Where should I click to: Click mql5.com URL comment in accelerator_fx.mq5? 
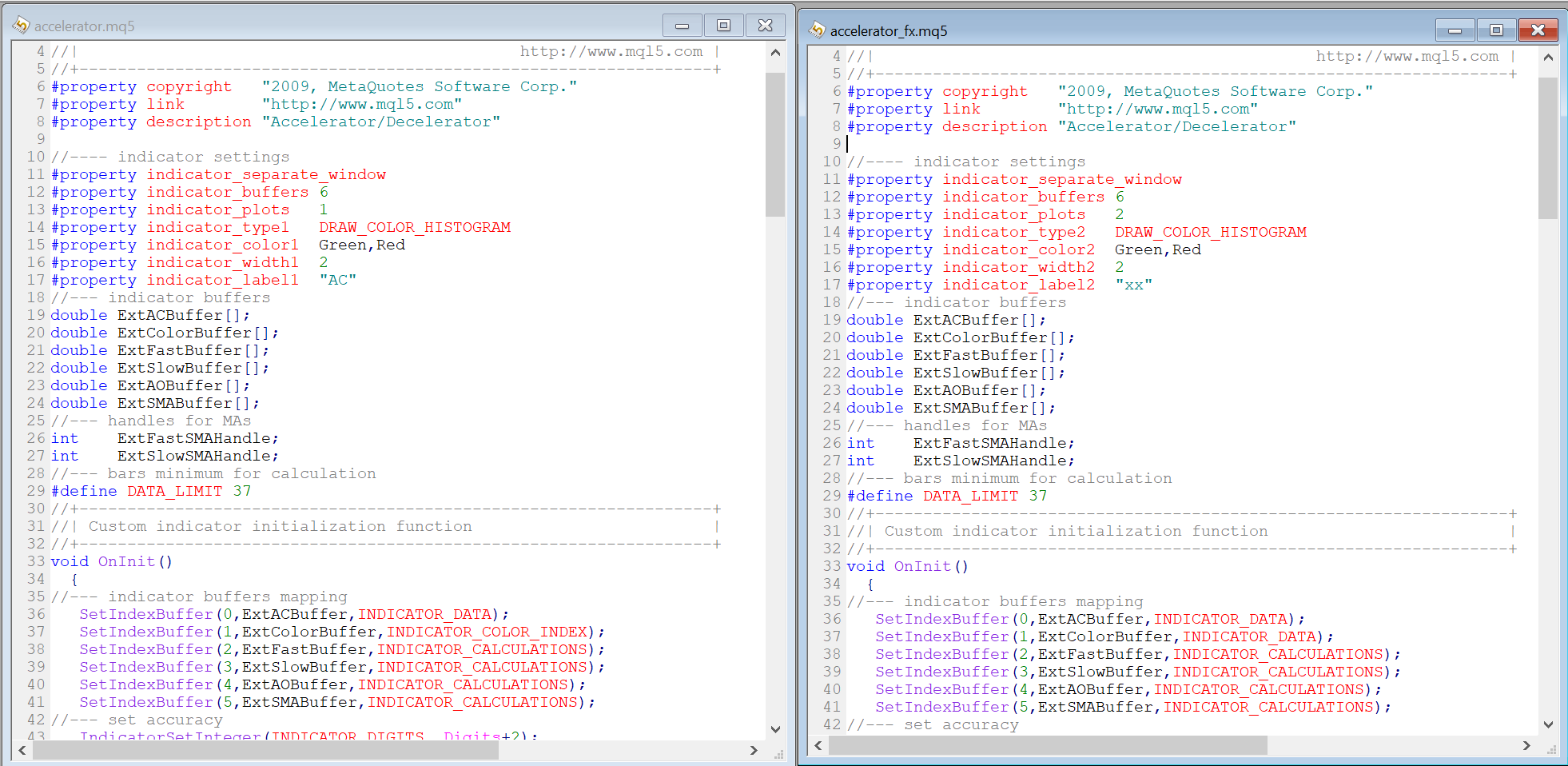pos(1407,56)
